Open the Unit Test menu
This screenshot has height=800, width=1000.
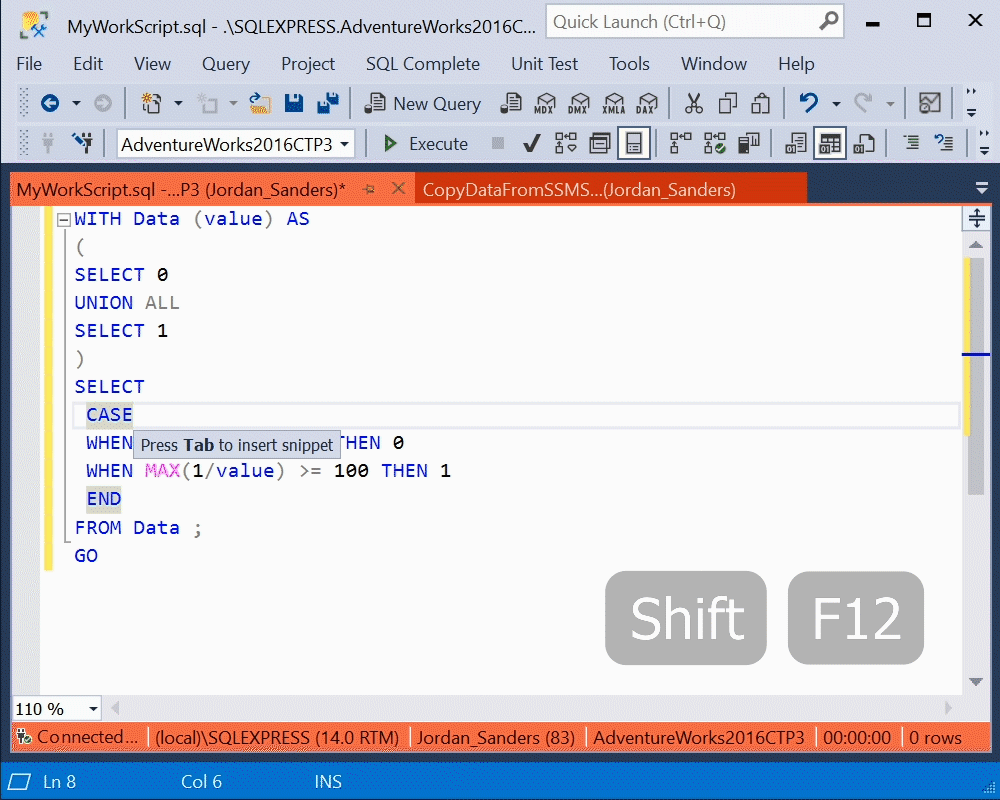point(545,64)
